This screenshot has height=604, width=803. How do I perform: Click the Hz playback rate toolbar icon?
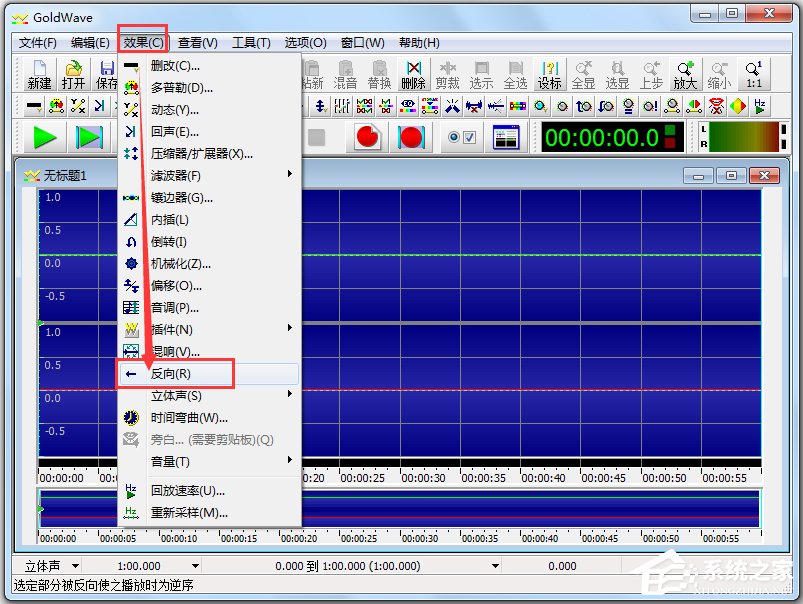760,106
